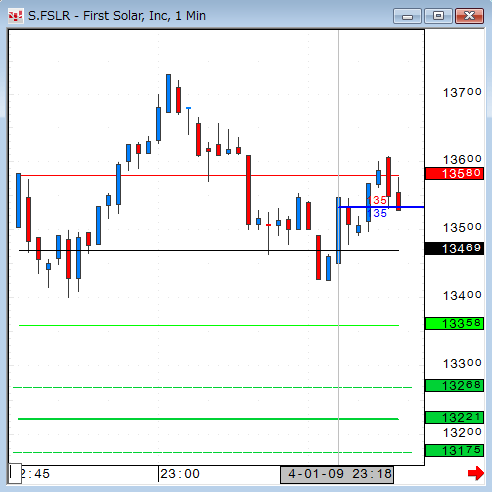The height and width of the screenshot is (492, 492).
Task: Click the chart application icon in title bar
Action: point(15,16)
